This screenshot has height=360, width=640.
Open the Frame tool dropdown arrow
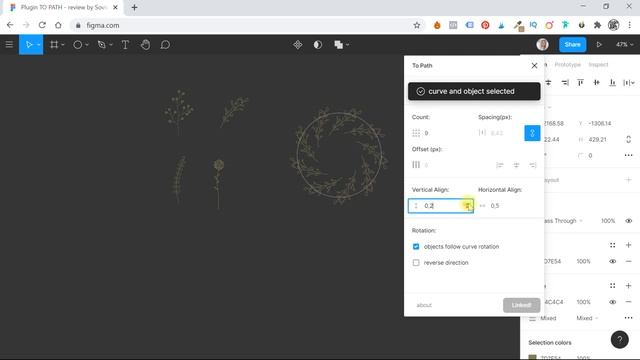[x=63, y=45]
